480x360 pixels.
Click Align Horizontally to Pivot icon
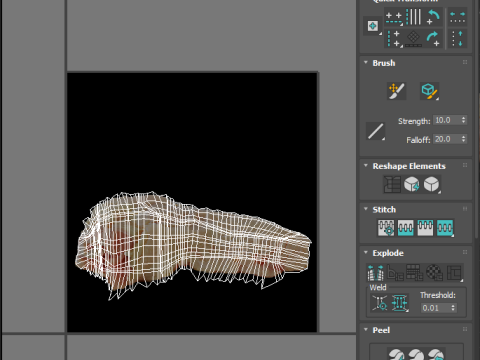394,17
